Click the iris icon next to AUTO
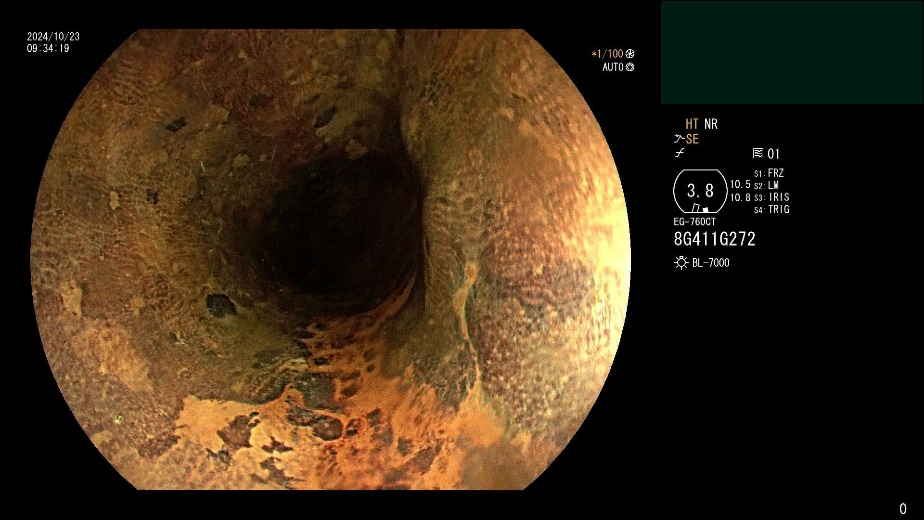924x520 pixels. click(x=630, y=67)
